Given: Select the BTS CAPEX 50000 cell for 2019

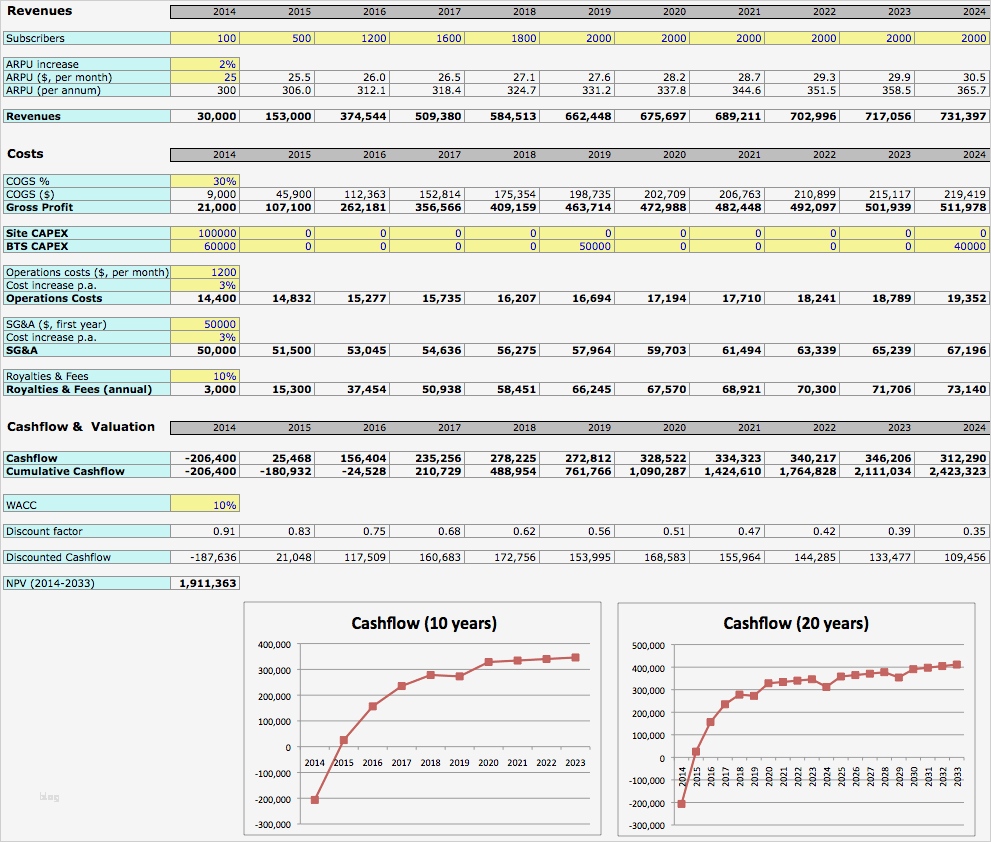Looking at the screenshot, I should point(576,246).
